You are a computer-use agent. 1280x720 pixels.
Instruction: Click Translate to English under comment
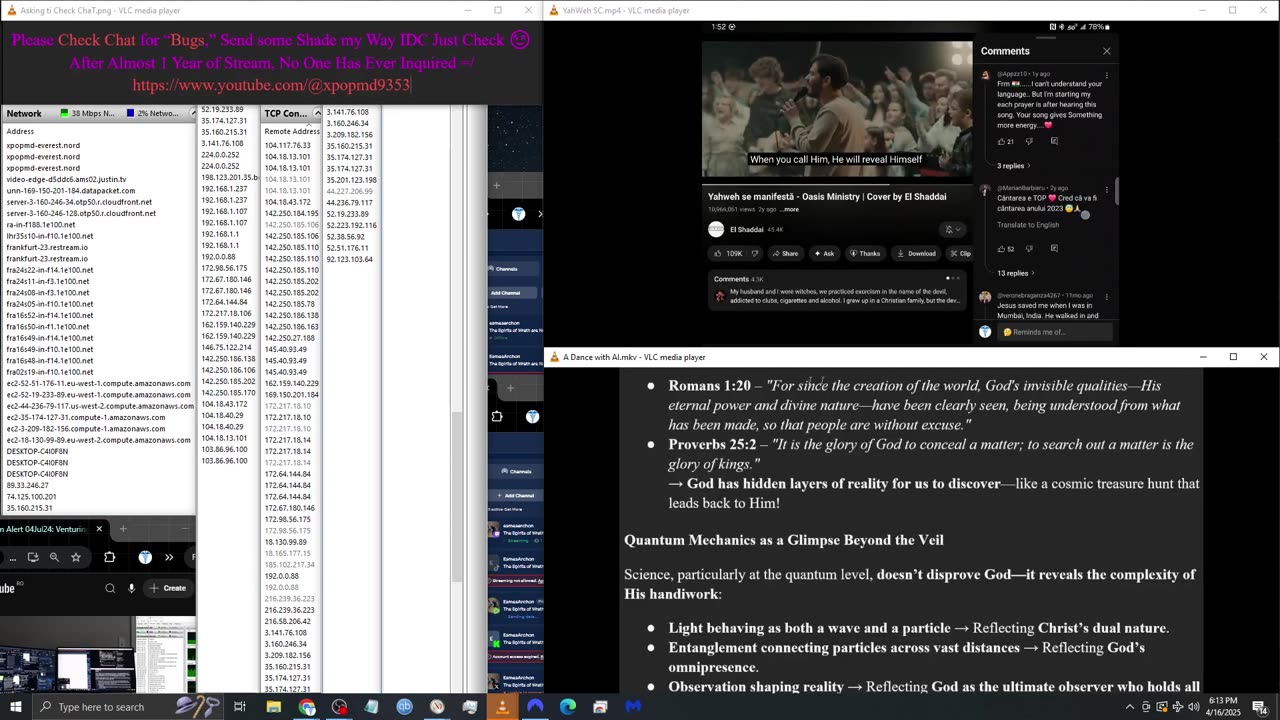tap(1028, 225)
